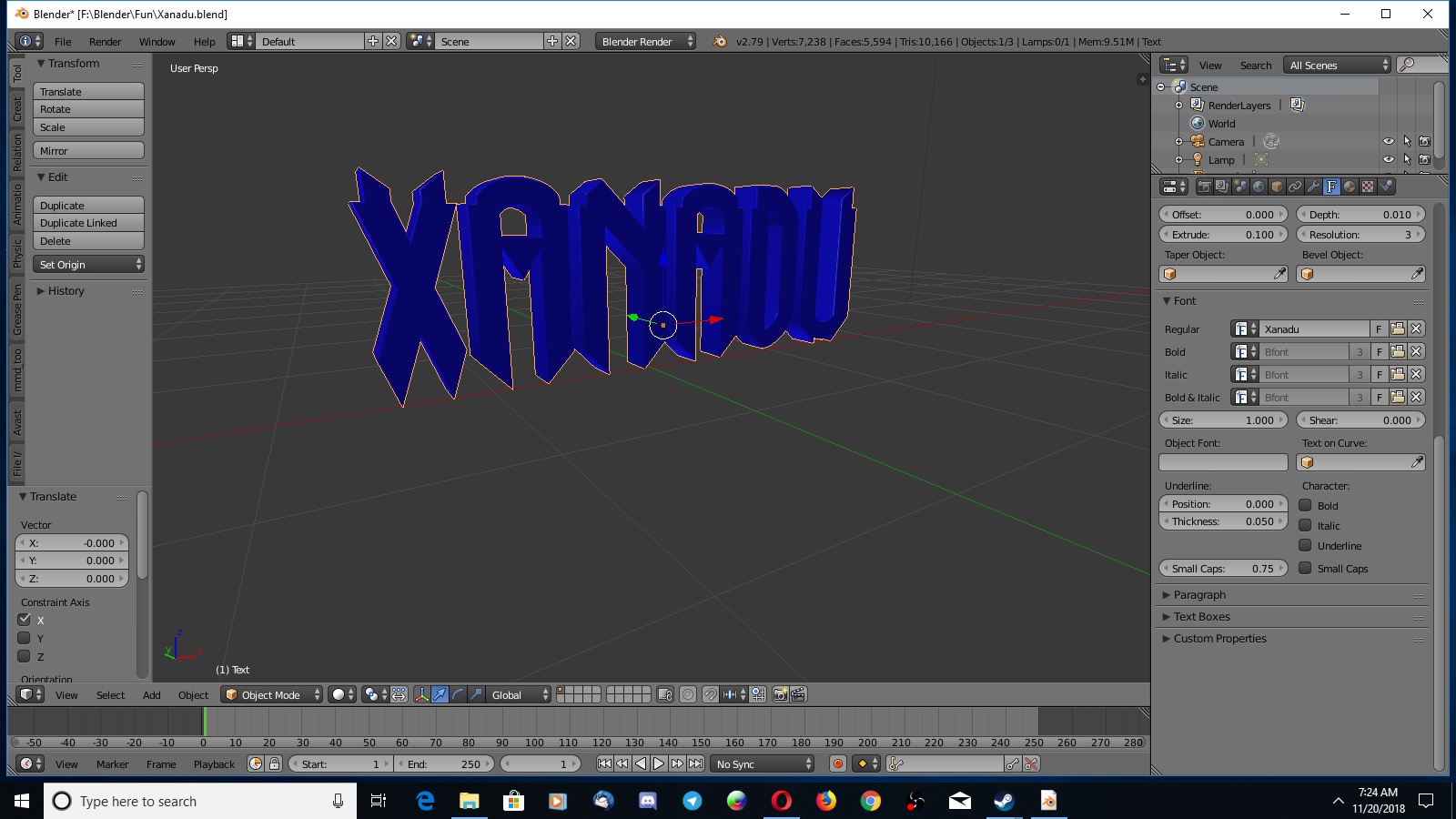Open the No Sync dropdown

(763, 763)
